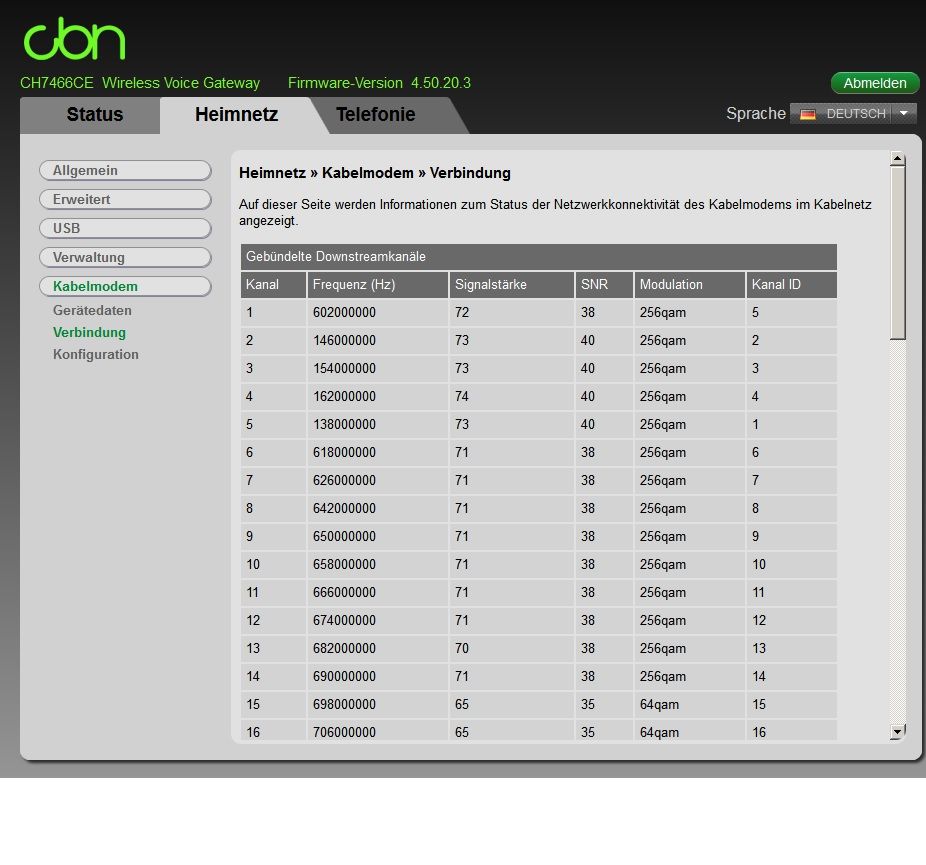
Task: Click SNR value 35 in channel 15 row
Action: pos(588,704)
